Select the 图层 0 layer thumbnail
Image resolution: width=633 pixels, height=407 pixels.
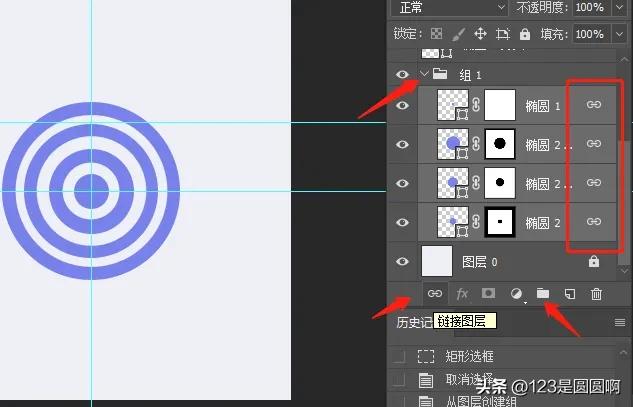coord(437,261)
